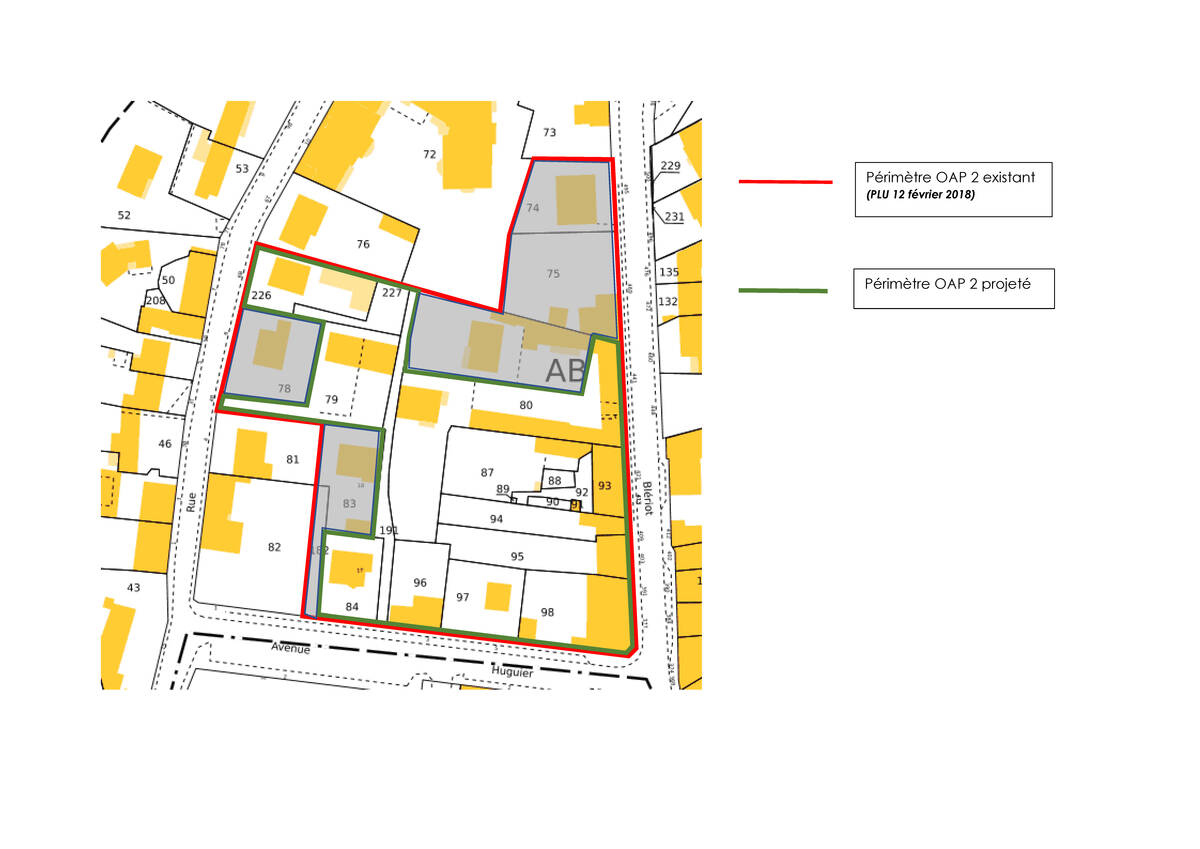Select parcel number 74 on the map
Viewport: 1200px width, 849px height.
[533, 208]
